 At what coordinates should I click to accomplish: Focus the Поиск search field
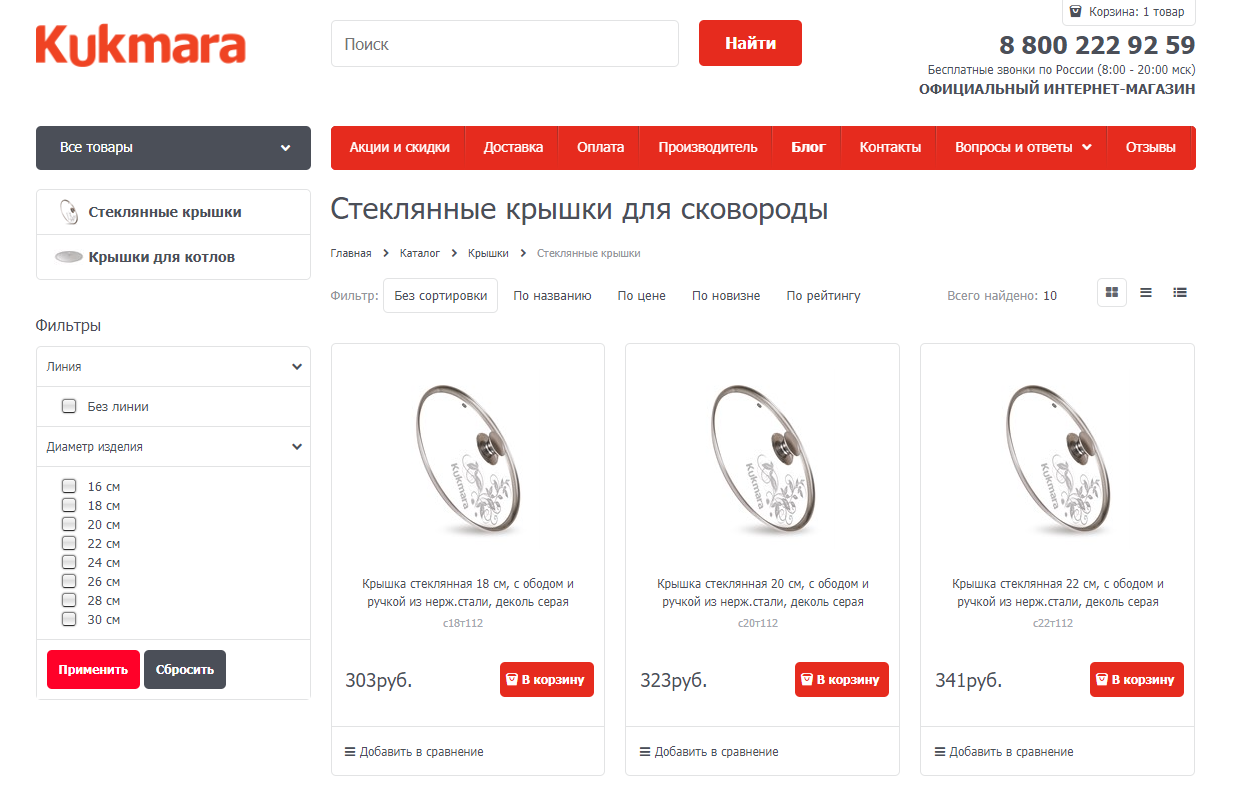505,44
